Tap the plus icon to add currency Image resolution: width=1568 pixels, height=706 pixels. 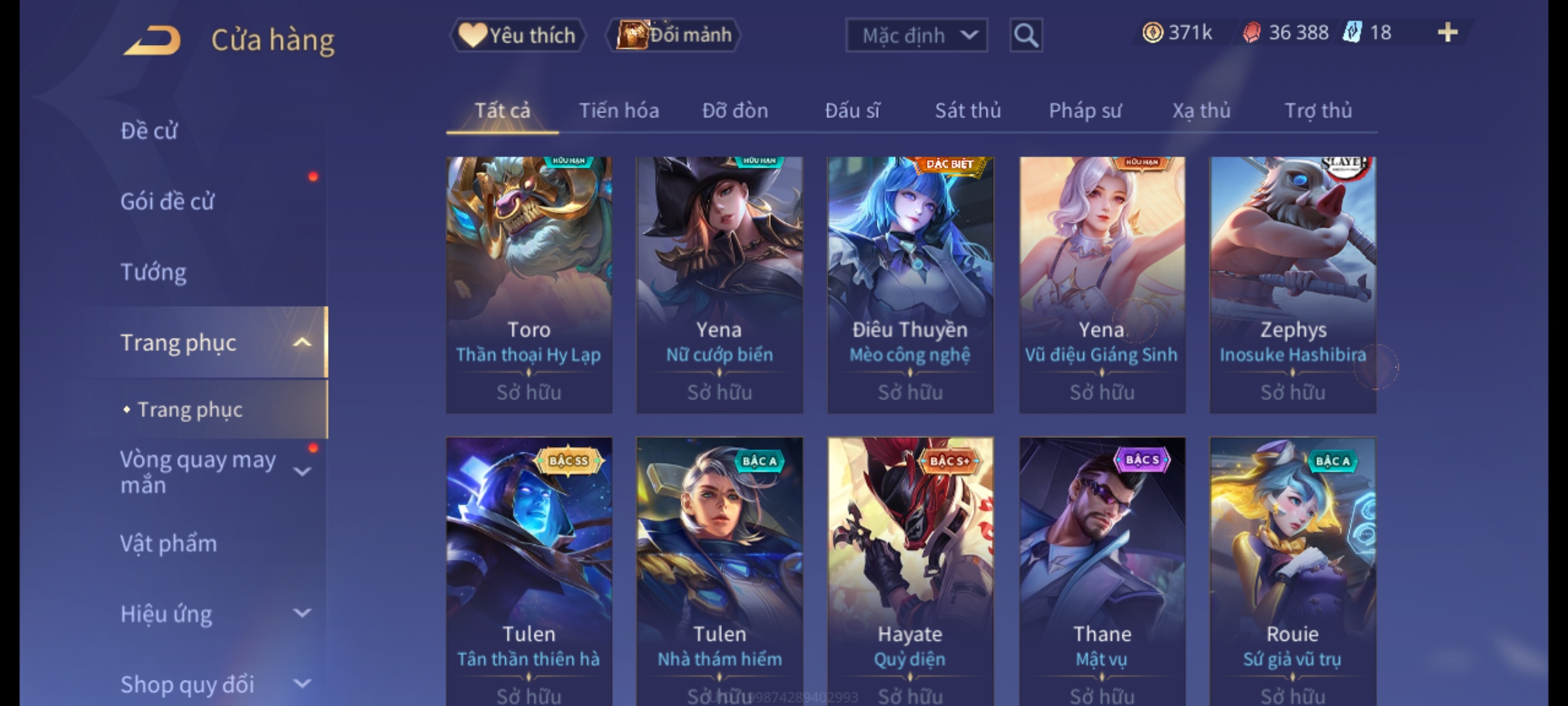coord(1448,32)
